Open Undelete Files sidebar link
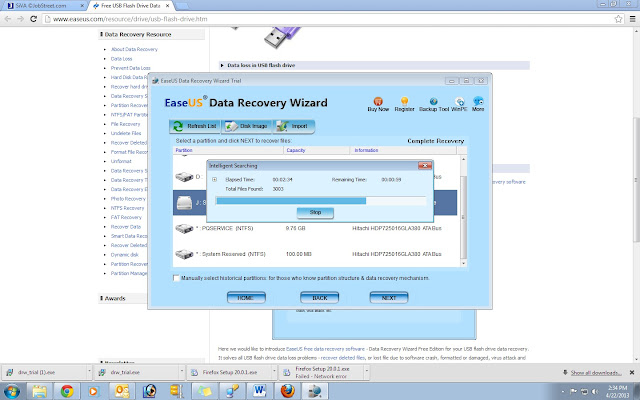This screenshot has width=640, height=400. click(x=126, y=133)
